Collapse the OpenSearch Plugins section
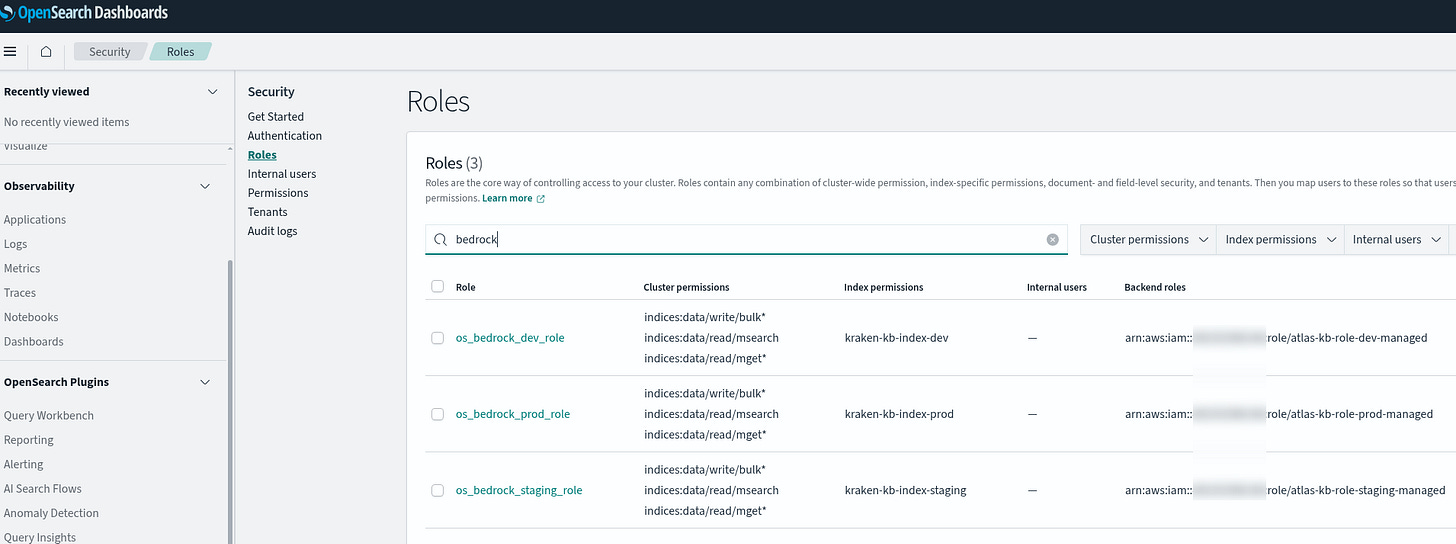The width and height of the screenshot is (1456, 544). click(x=205, y=382)
